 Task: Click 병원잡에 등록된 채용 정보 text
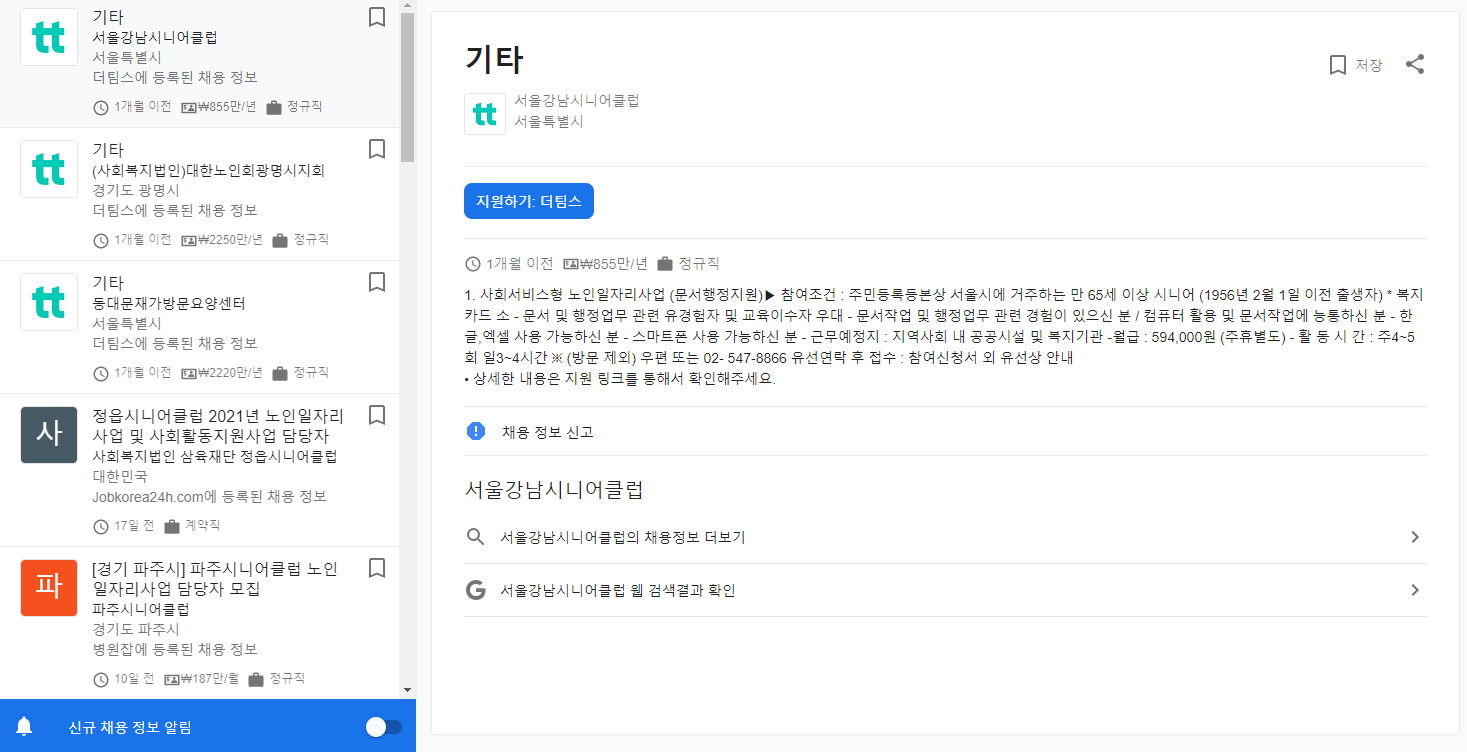tap(175, 649)
